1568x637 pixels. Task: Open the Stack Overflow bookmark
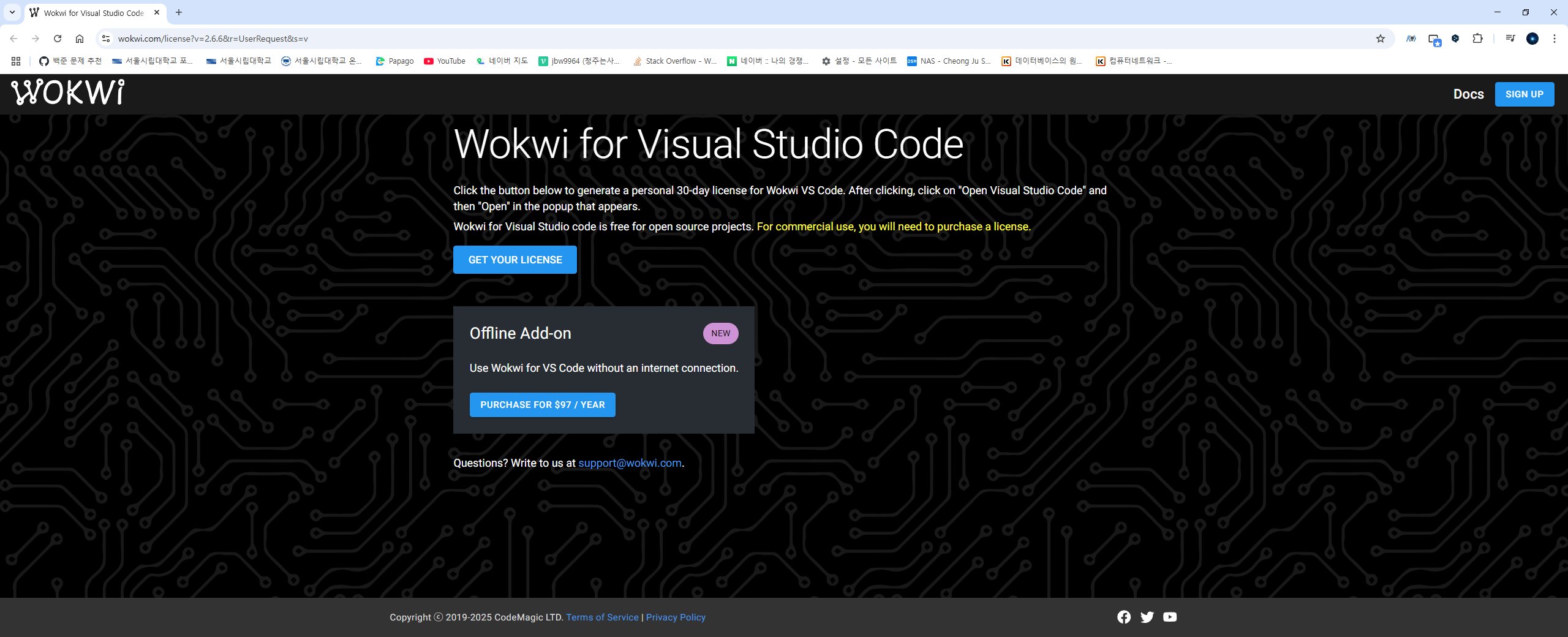pyautogui.click(x=675, y=61)
